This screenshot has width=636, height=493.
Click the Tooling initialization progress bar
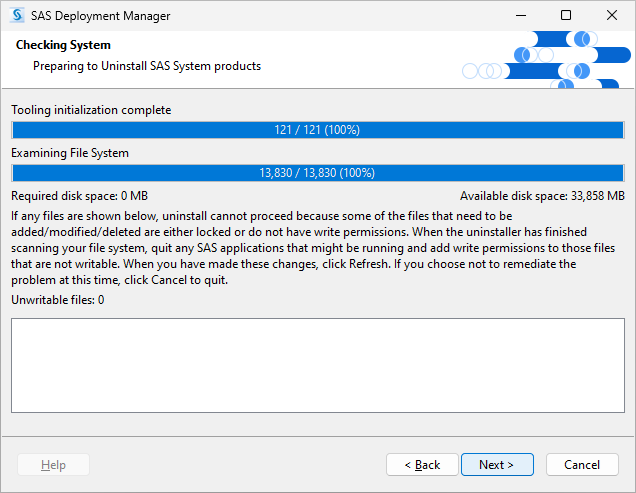(317, 130)
